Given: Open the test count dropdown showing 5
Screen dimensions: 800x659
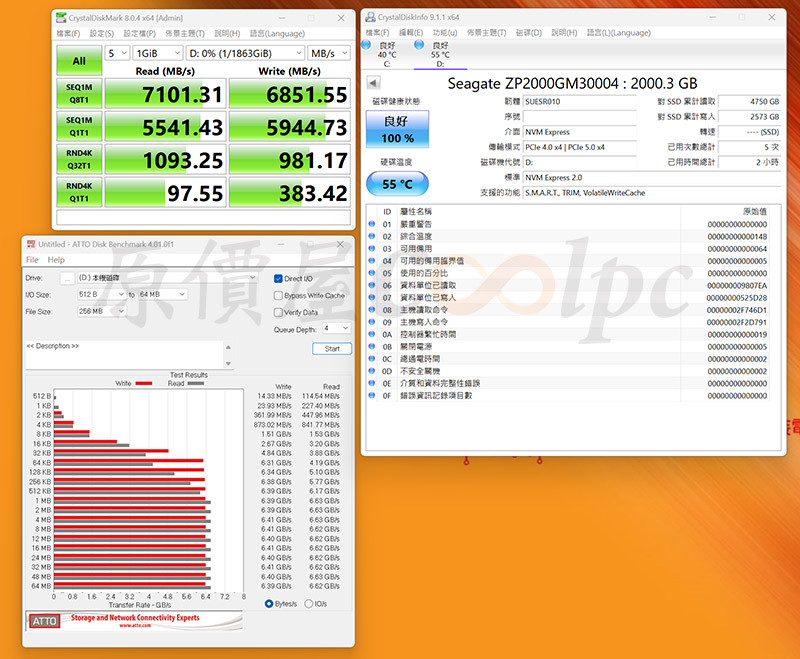Looking at the screenshot, I should click(x=117, y=53).
